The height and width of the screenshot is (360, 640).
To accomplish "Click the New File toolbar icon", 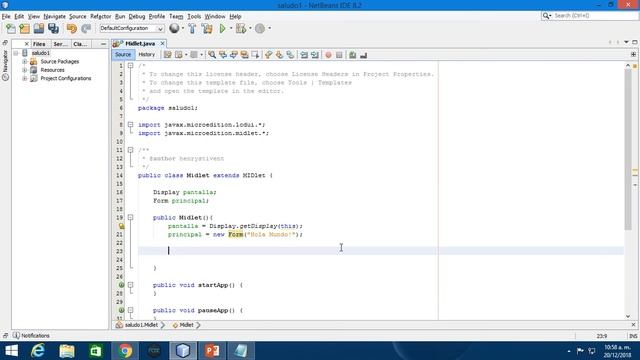I will (x=11, y=29).
